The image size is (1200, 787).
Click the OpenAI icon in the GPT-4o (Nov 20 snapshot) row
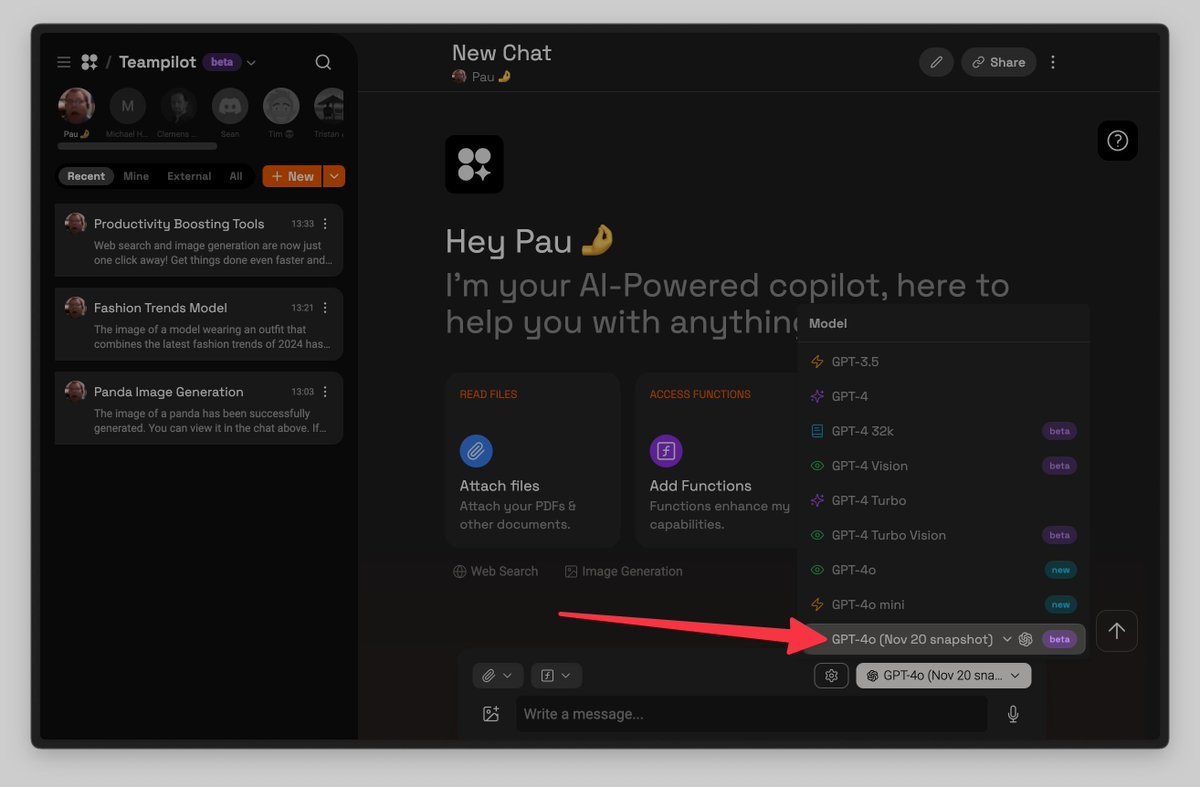pos(1025,639)
